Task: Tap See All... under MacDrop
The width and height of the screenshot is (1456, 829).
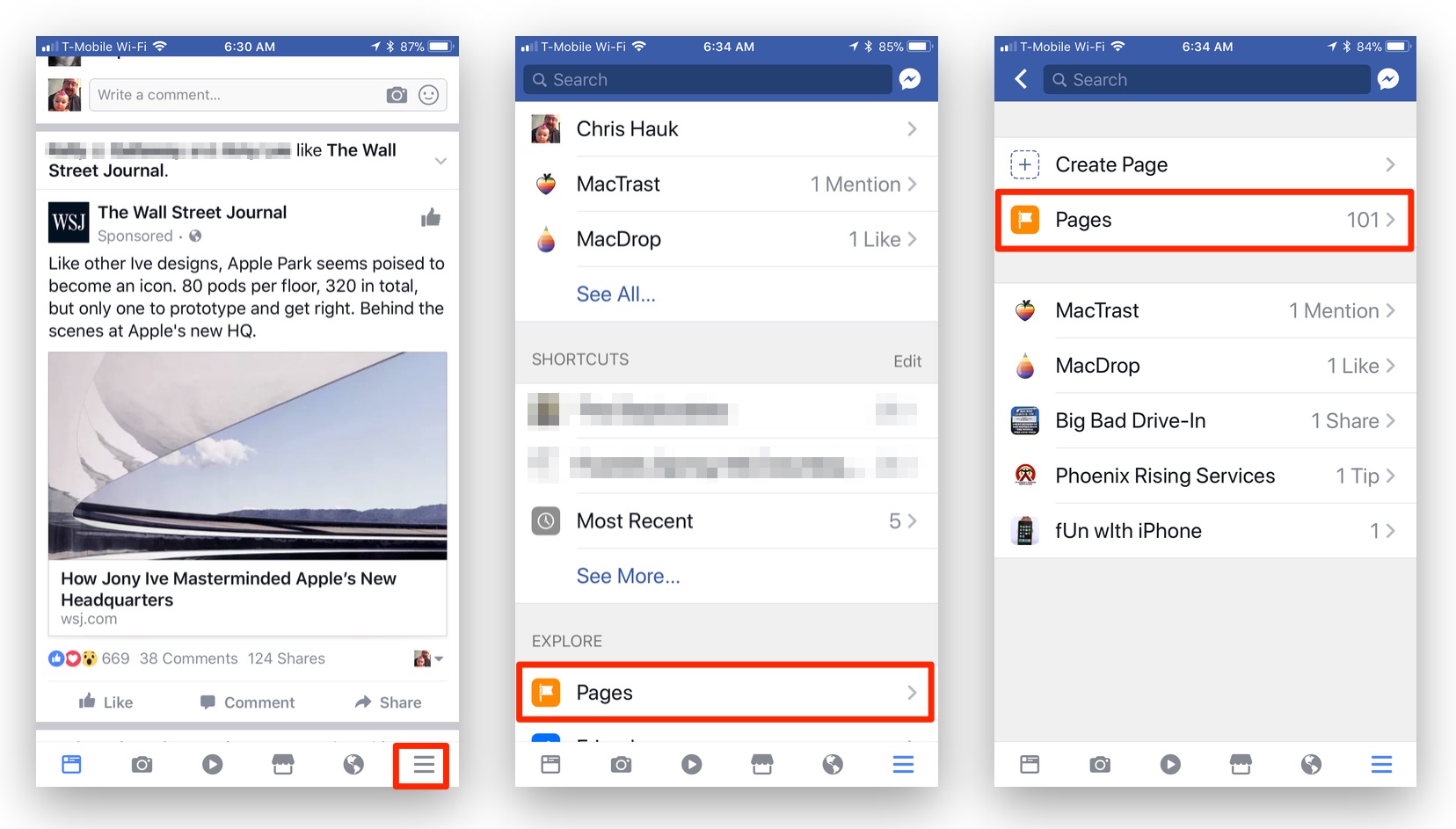Action: coord(615,295)
